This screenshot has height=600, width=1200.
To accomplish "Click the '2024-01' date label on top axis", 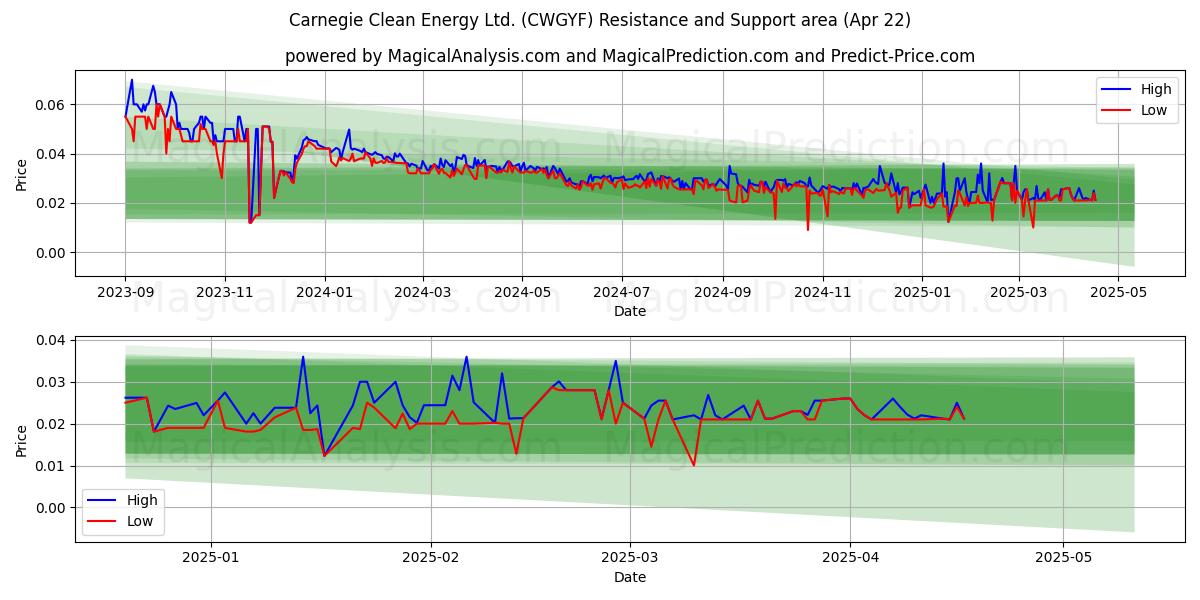I will click(325, 293).
